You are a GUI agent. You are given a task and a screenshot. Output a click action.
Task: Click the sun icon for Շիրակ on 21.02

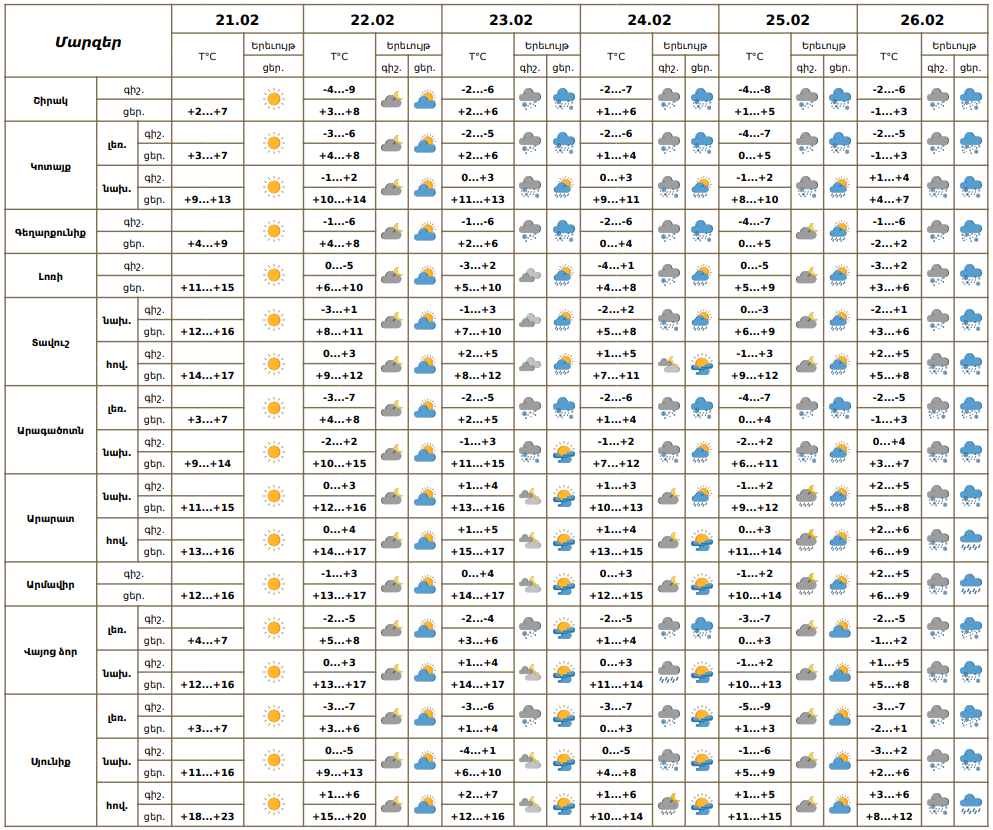[x=273, y=100]
